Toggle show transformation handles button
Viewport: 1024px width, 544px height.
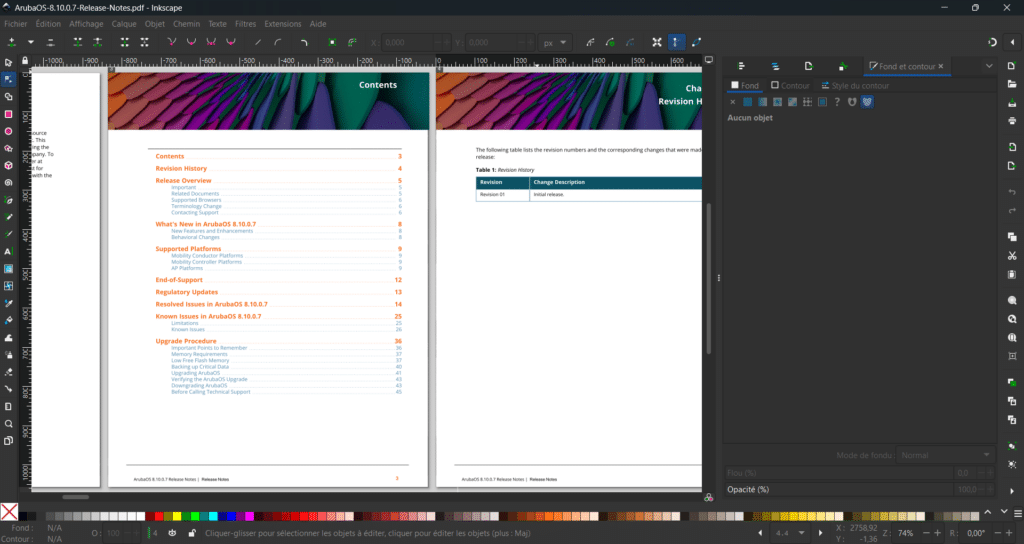(656, 42)
